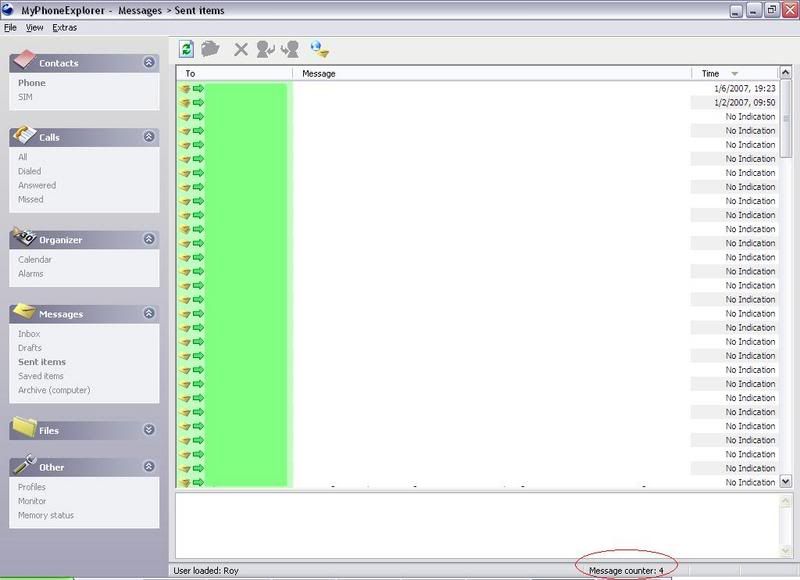Screen dimensions: 800x580
Task: Open the View menu
Action: pos(35,27)
